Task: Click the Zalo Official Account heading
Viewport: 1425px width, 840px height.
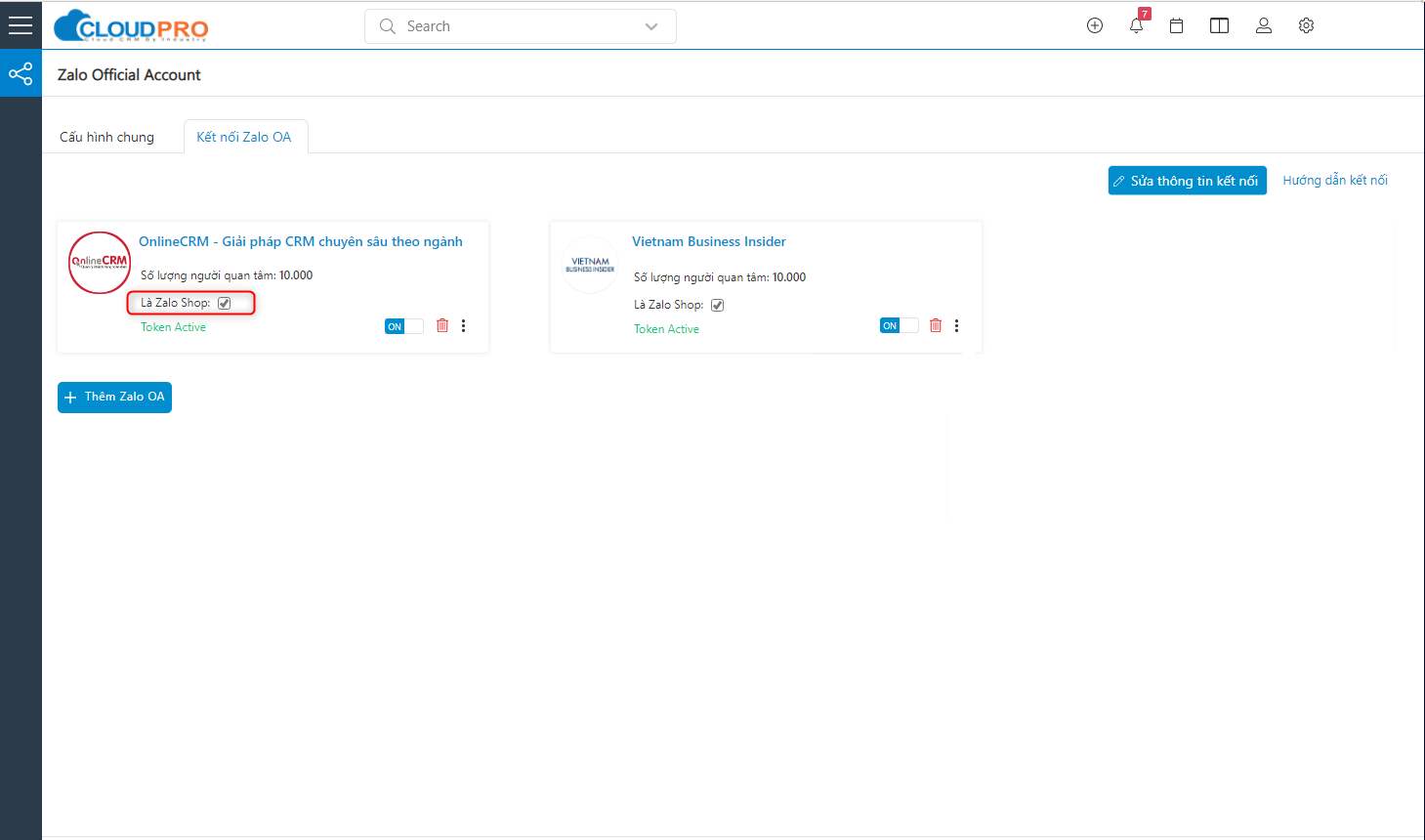Action: pyautogui.click(x=129, y=75)
